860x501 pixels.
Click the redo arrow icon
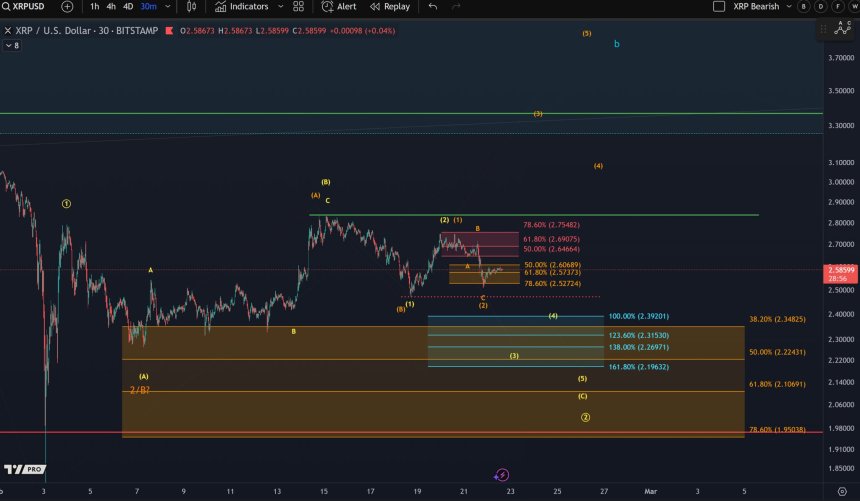point(456,6)
